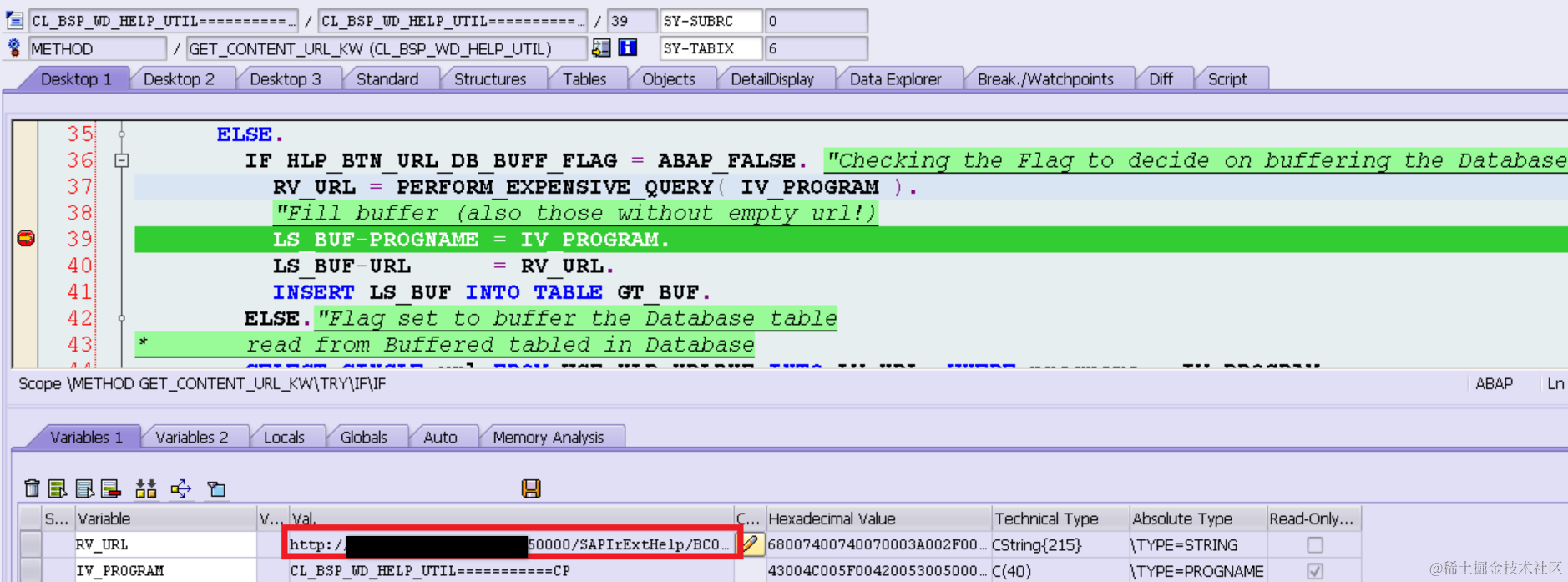
Task: Click the filter funnel icon in the variables toolbar
Action: pos(217,488)
